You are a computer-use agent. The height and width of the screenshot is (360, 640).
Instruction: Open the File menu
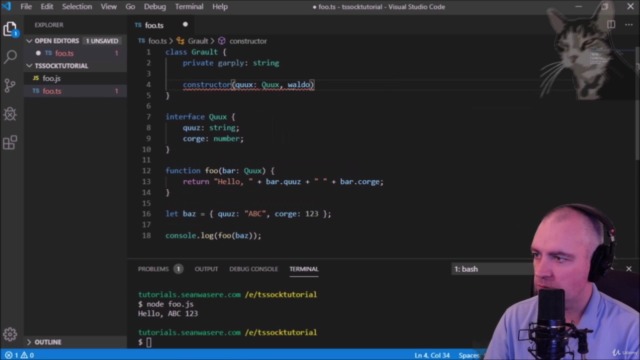pyautogui.click(x=26, y=7)
